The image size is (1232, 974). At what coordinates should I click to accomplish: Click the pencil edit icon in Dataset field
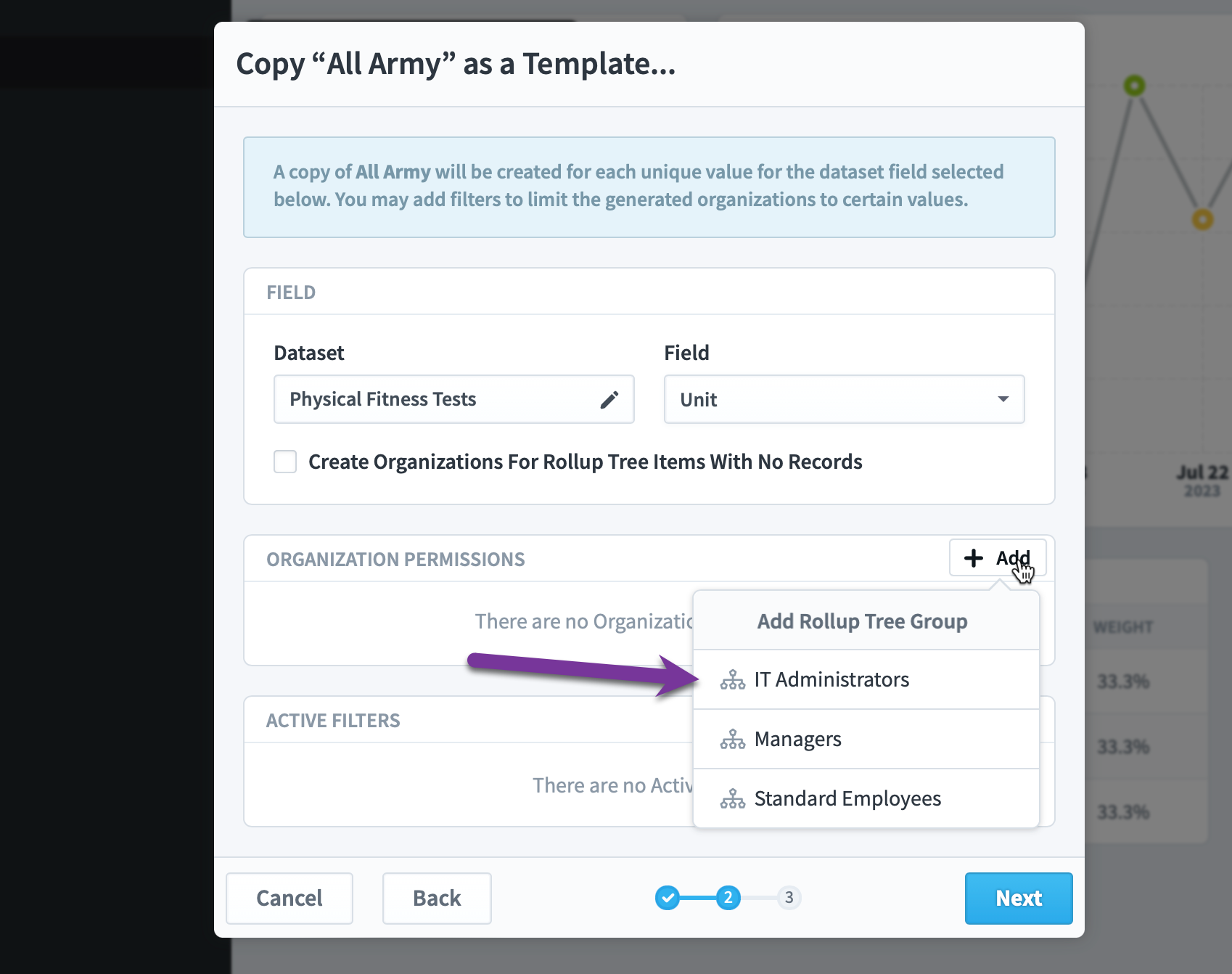[609, 400]
